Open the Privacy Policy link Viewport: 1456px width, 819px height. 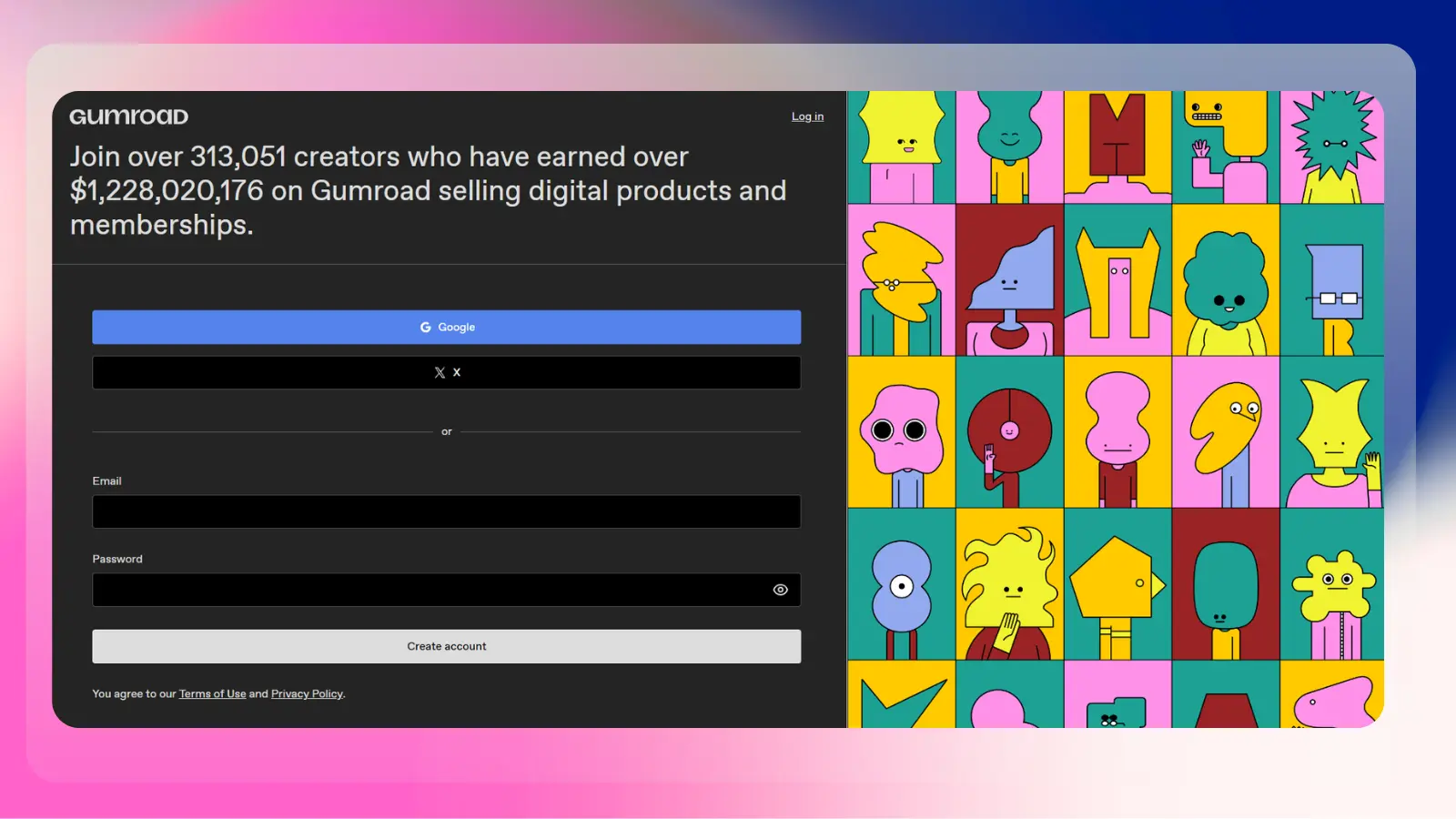click(x=307, y=693)
